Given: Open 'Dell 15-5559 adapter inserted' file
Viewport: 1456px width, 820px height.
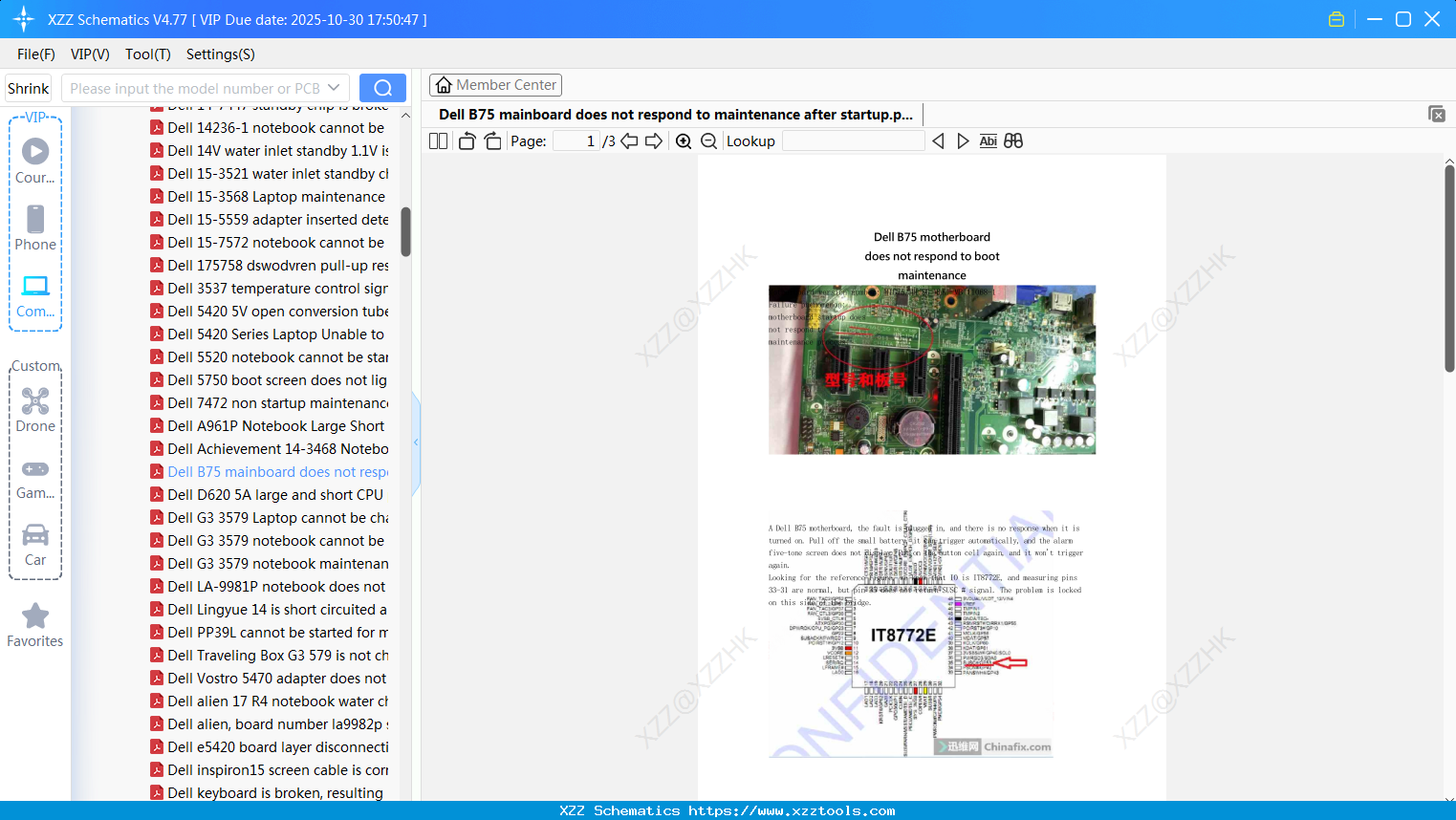Looking at the screenshot, I should (x=270, y=220).
